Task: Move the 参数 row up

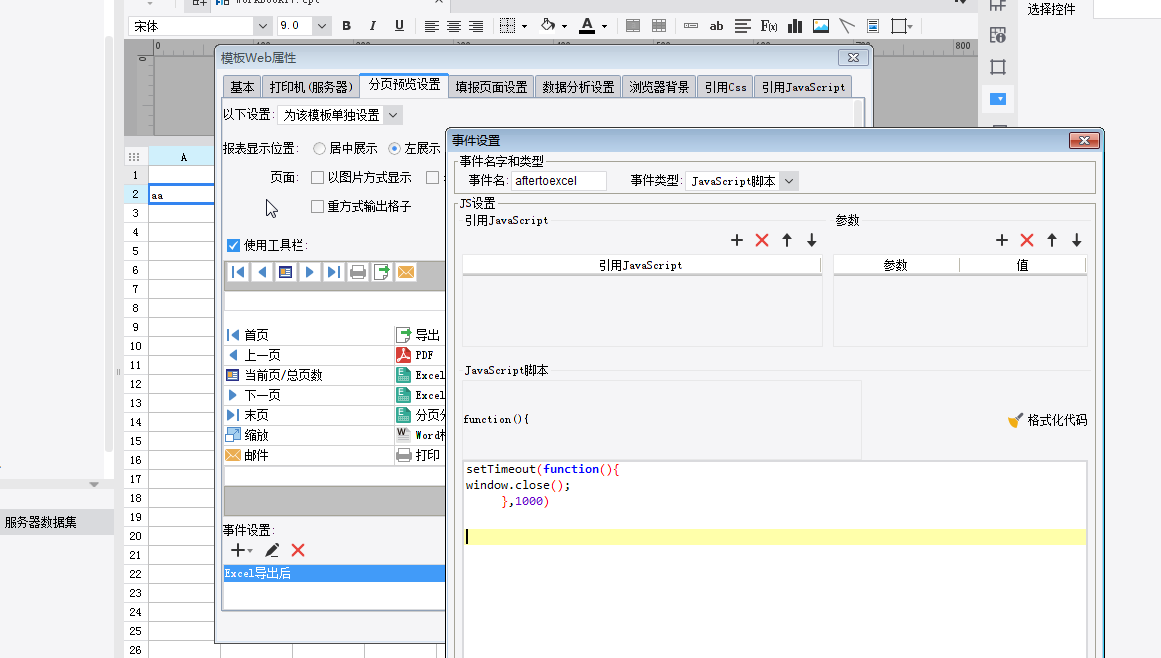Action: [x=1052, y=240]
